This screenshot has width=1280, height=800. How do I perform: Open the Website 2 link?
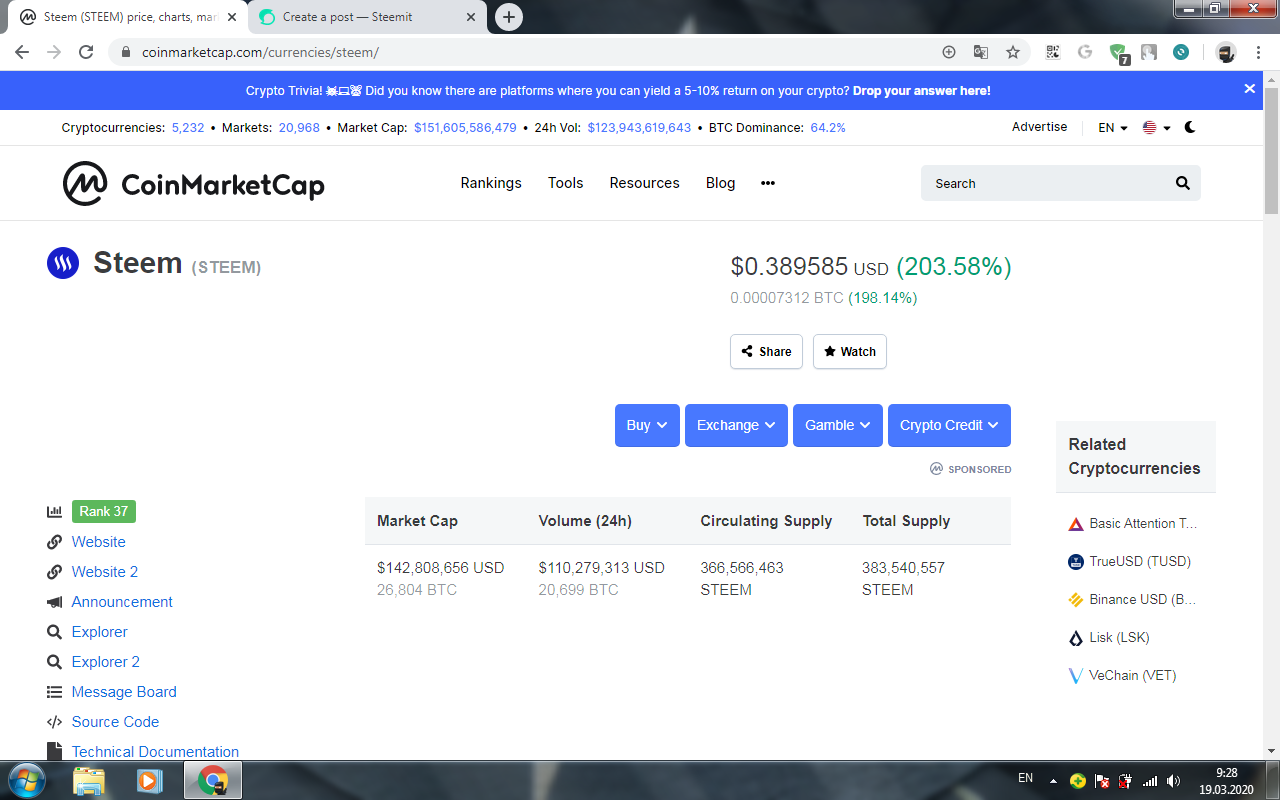[x=105, y=572]
